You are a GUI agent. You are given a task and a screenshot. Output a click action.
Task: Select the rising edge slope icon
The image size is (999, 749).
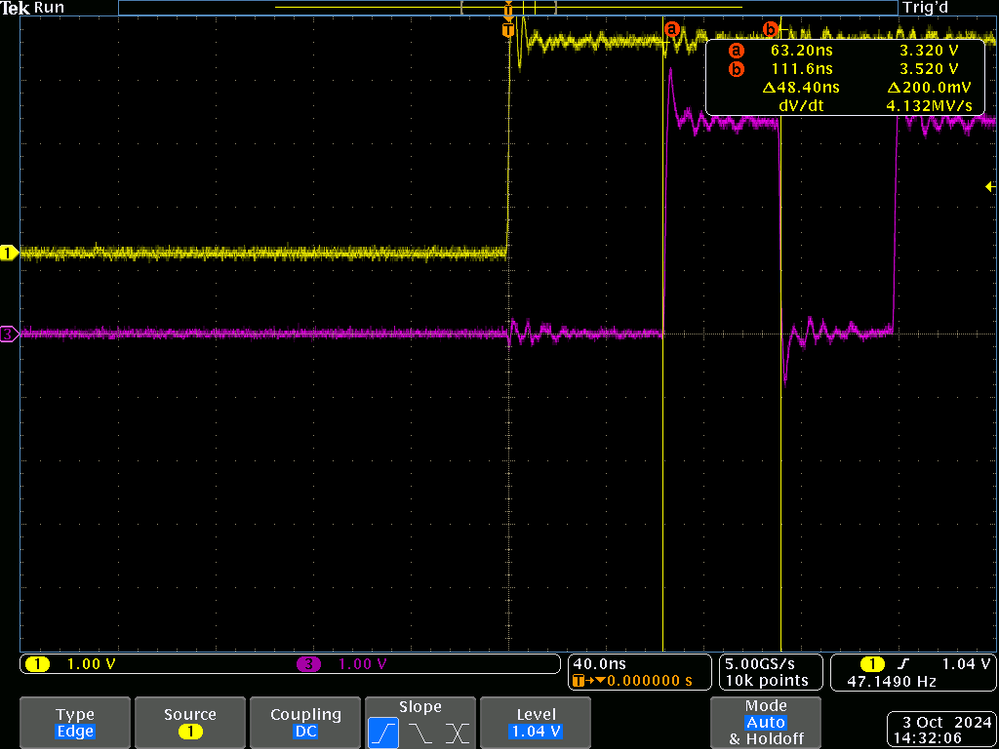(384, 733)
